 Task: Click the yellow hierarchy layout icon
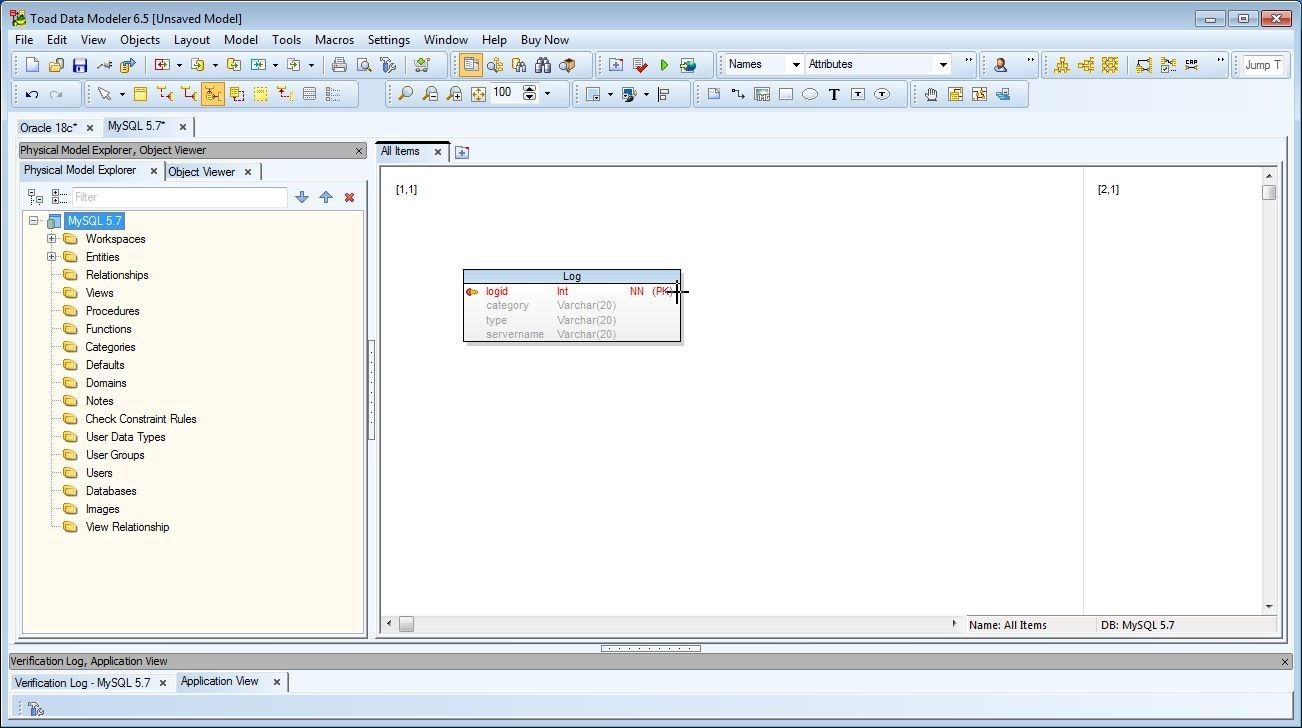1061,65
